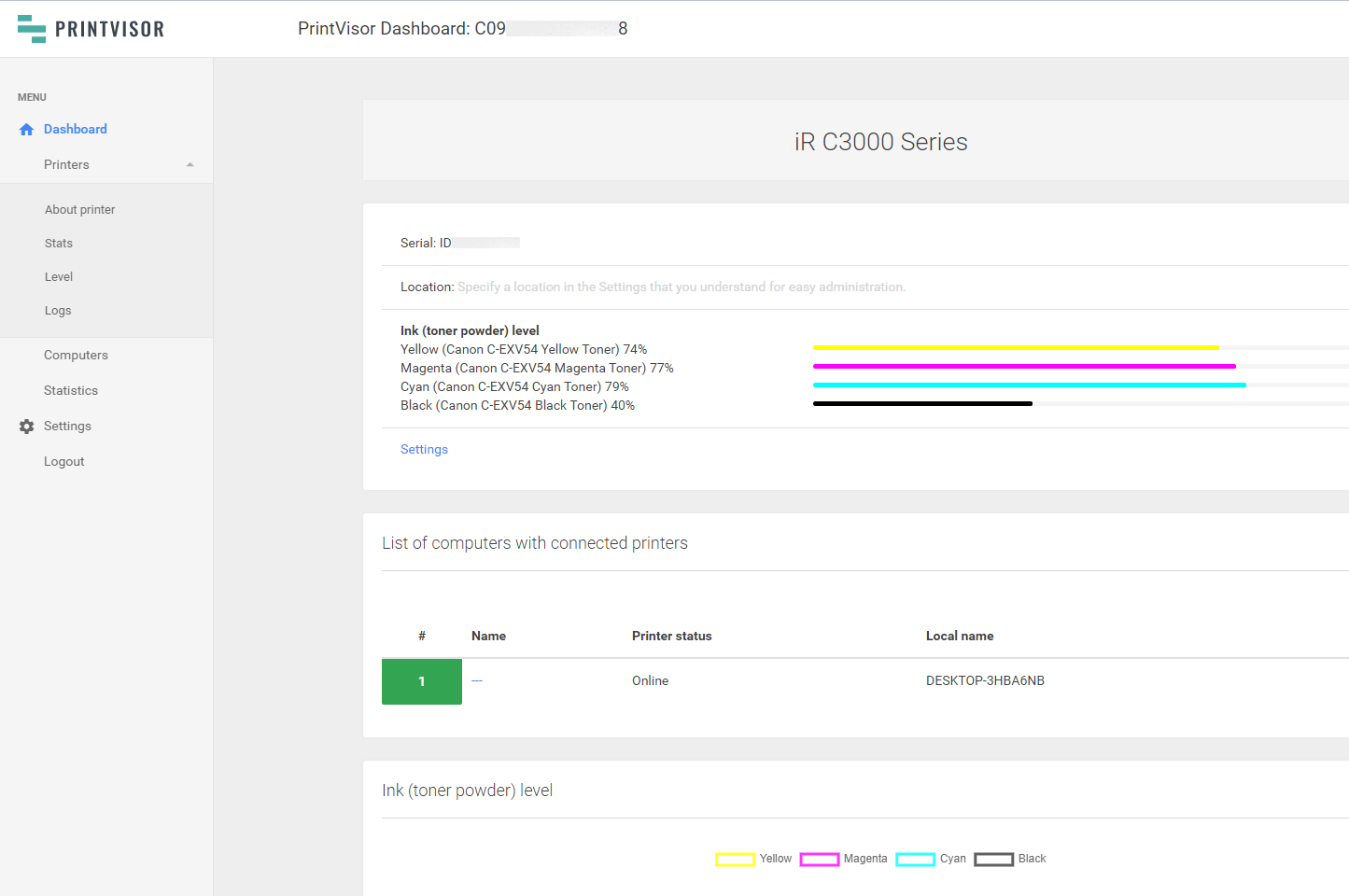Go to printer Stats page
Viewport: 1349px width, 896px height.
(x=58, y=244)
